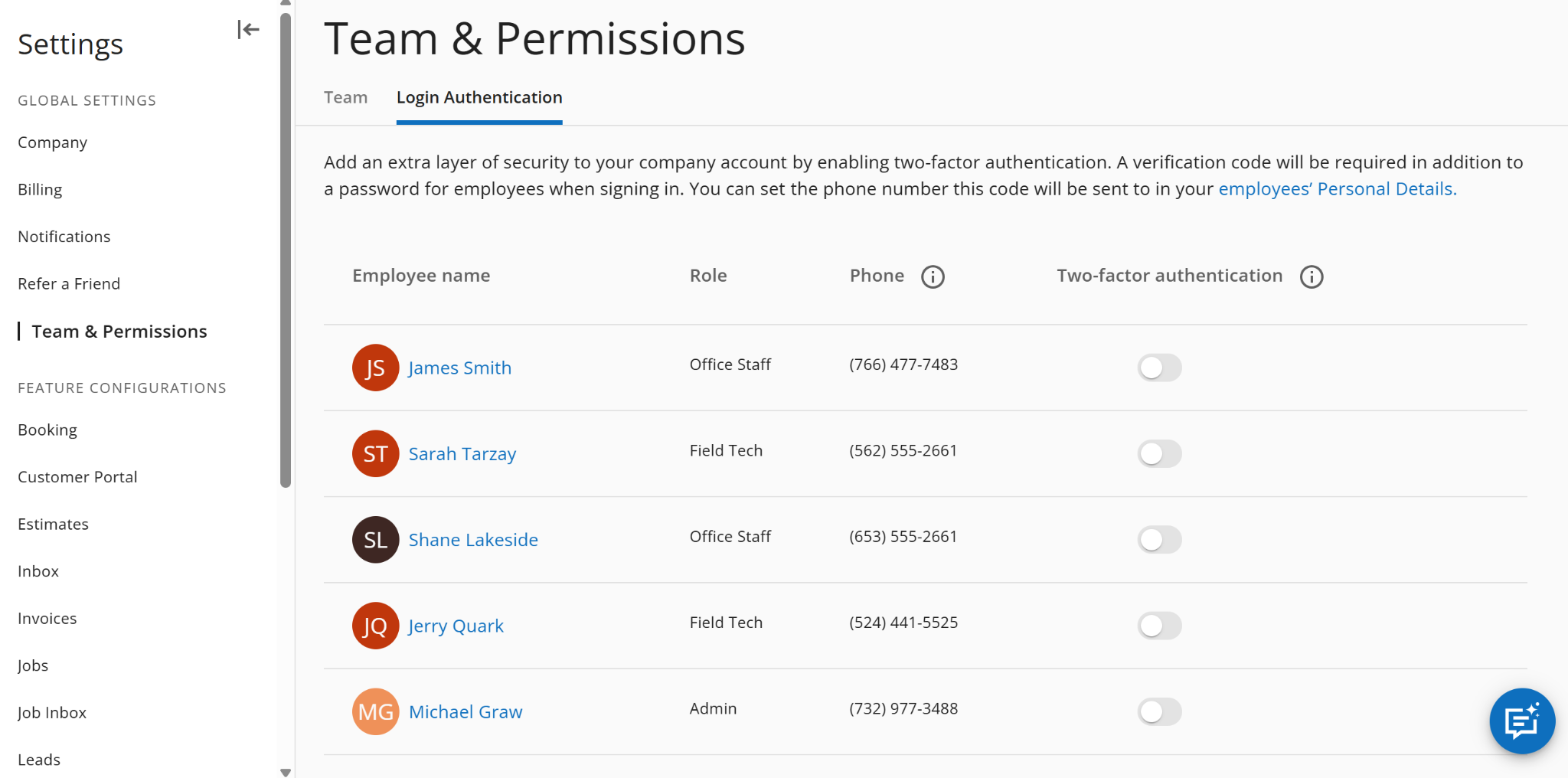The image size is (1568, 778).
Task: Click phone number (524) 441-5525
Action: 903,623
